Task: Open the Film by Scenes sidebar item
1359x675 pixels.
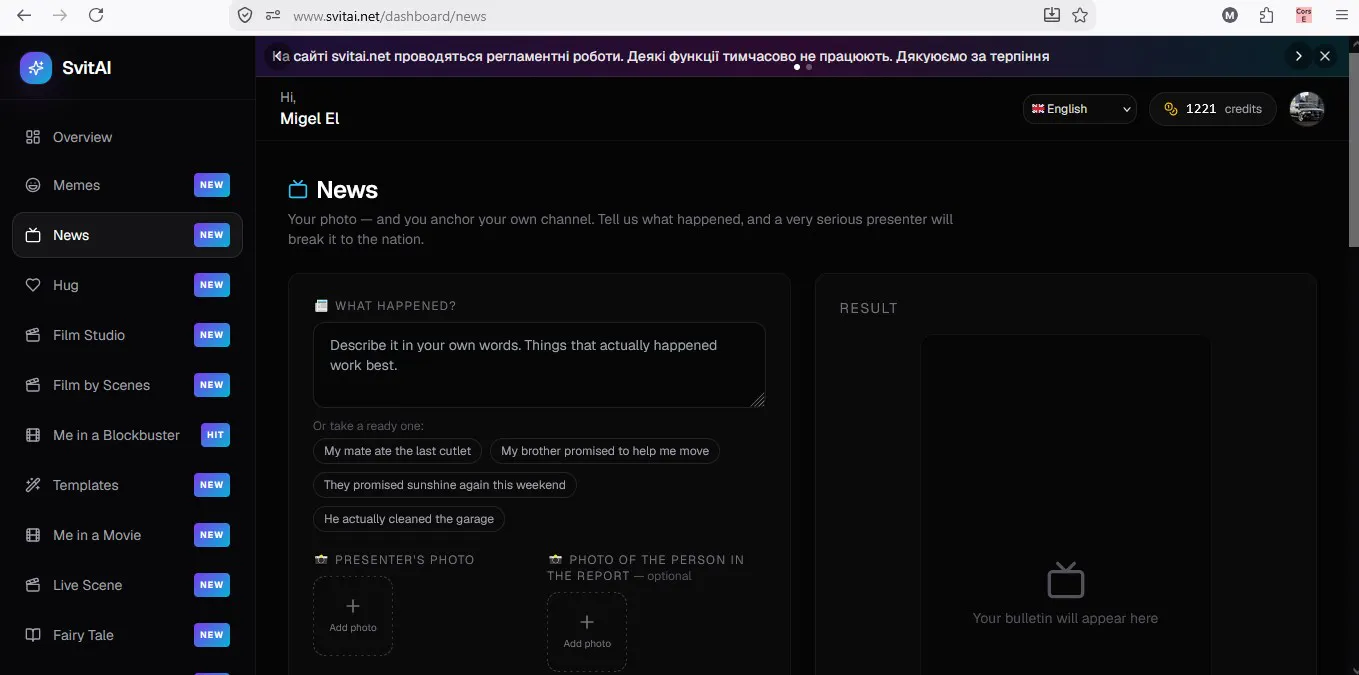Action: point(127,385)
